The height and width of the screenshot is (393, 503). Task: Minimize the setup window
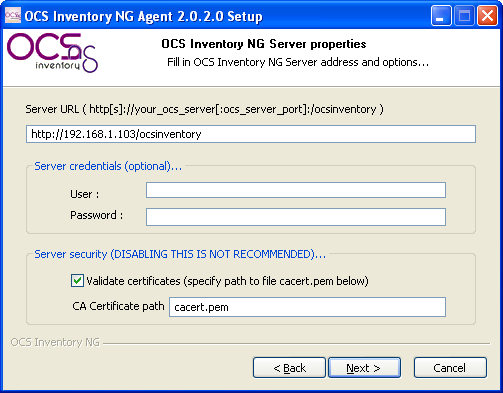tap(441, 16)
